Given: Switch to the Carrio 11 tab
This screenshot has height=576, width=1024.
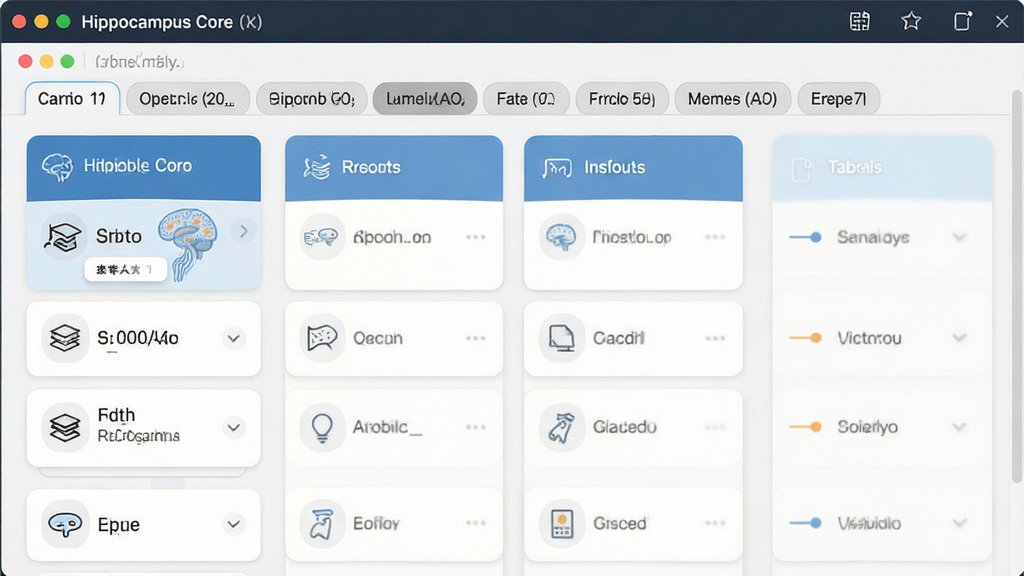Looking at the screenshot, I should point(72,99).
